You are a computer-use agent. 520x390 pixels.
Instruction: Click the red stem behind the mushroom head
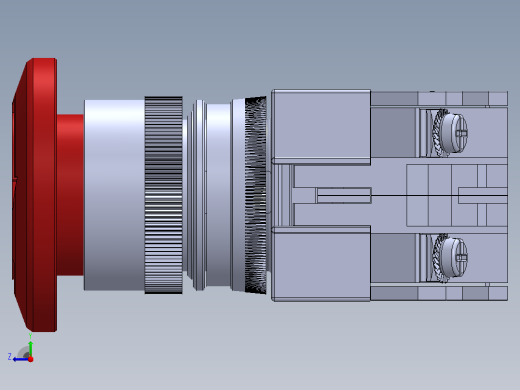pos(70,195)
